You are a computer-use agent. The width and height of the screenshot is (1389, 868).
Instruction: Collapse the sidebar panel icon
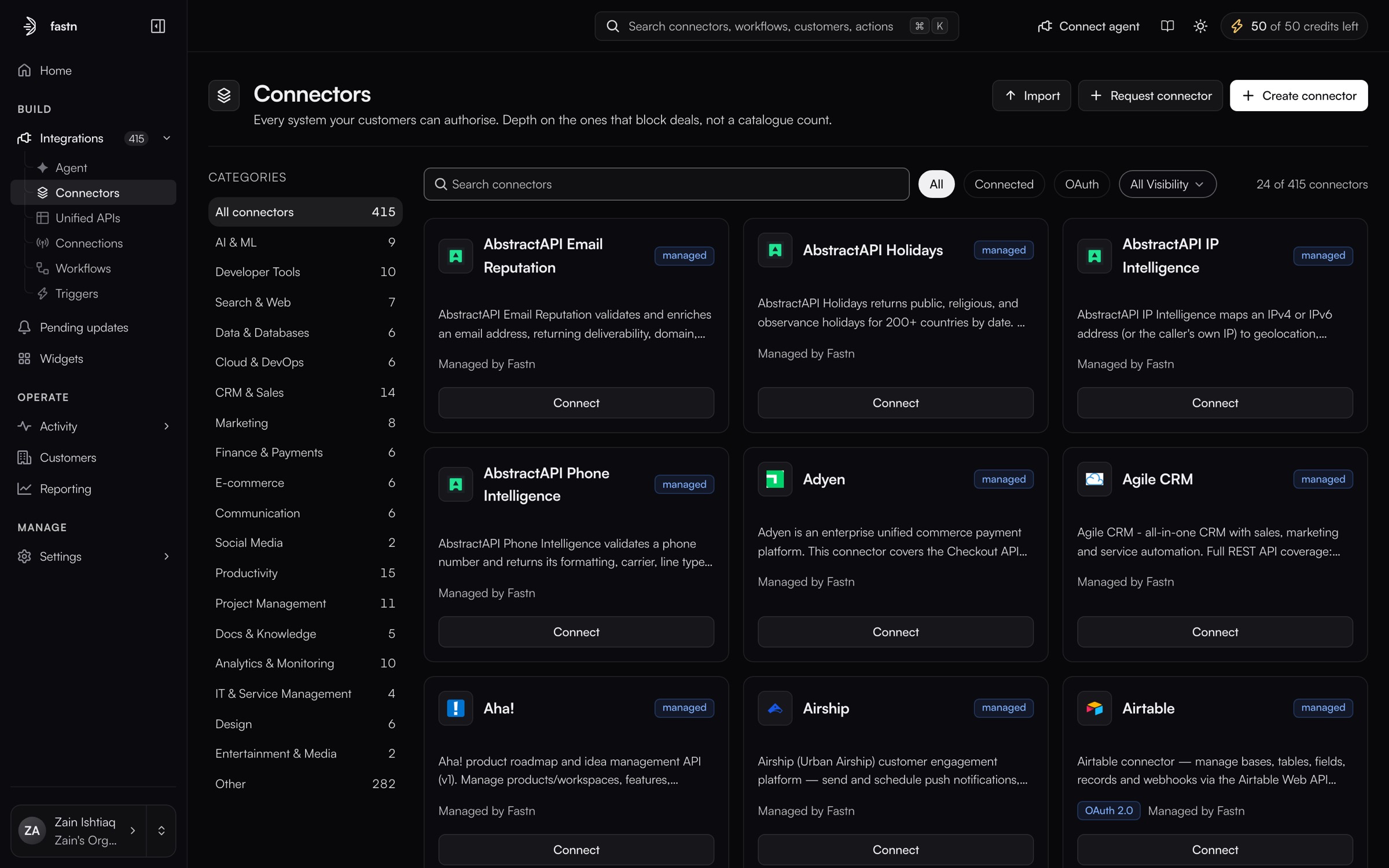(158, 26)
